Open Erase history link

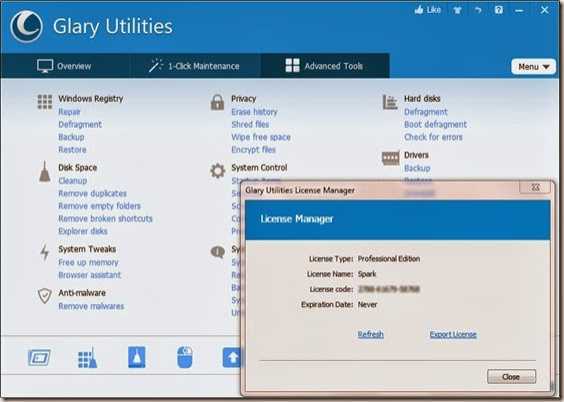point(254,112)
